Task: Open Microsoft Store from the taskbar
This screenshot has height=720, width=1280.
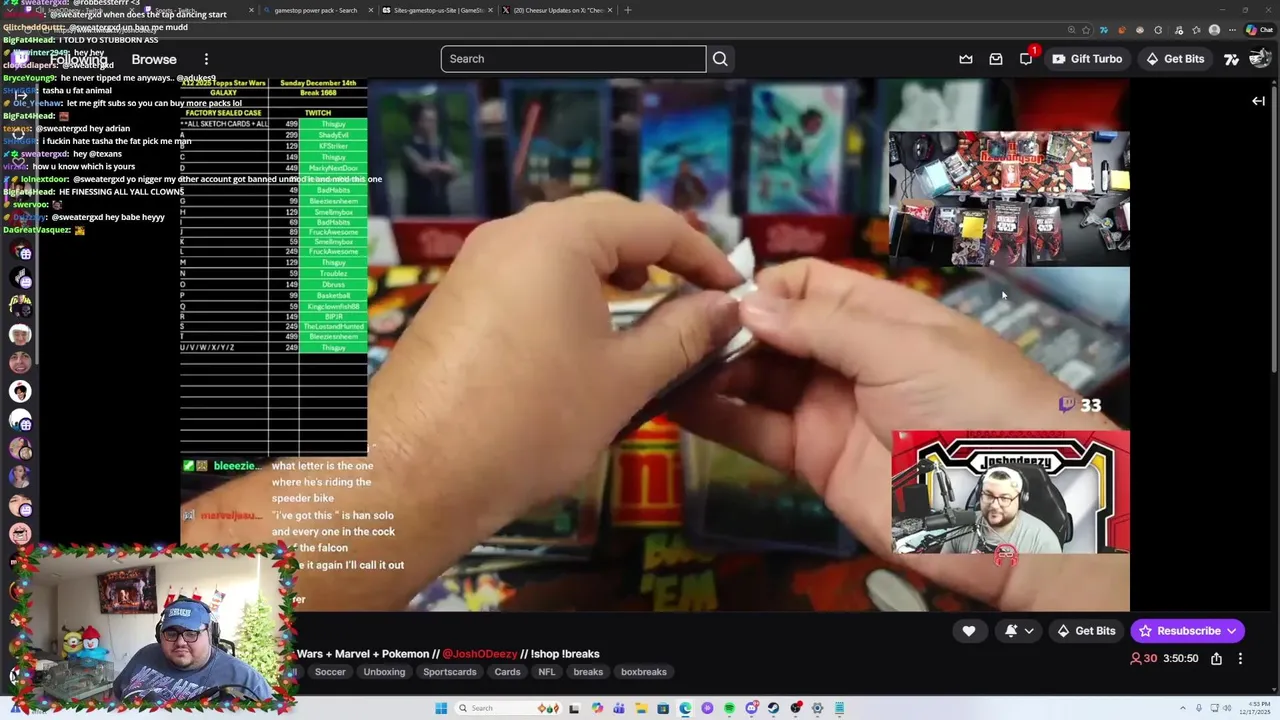Action: coord(663,709)
